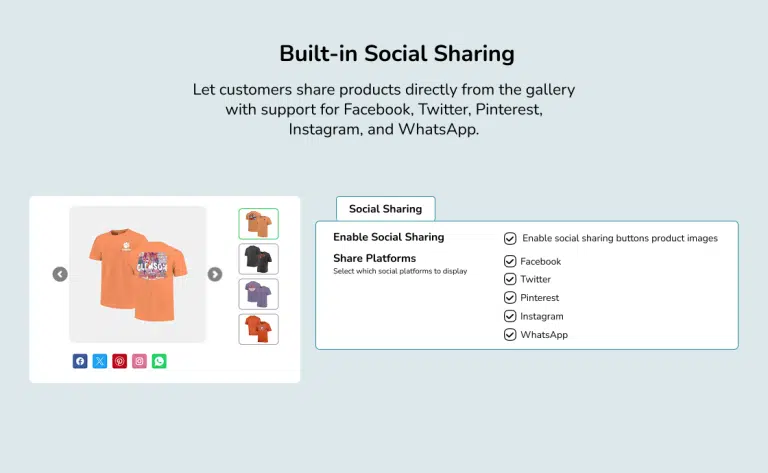Go to next product image arrow
768x473 pixels.
(215, 274)
